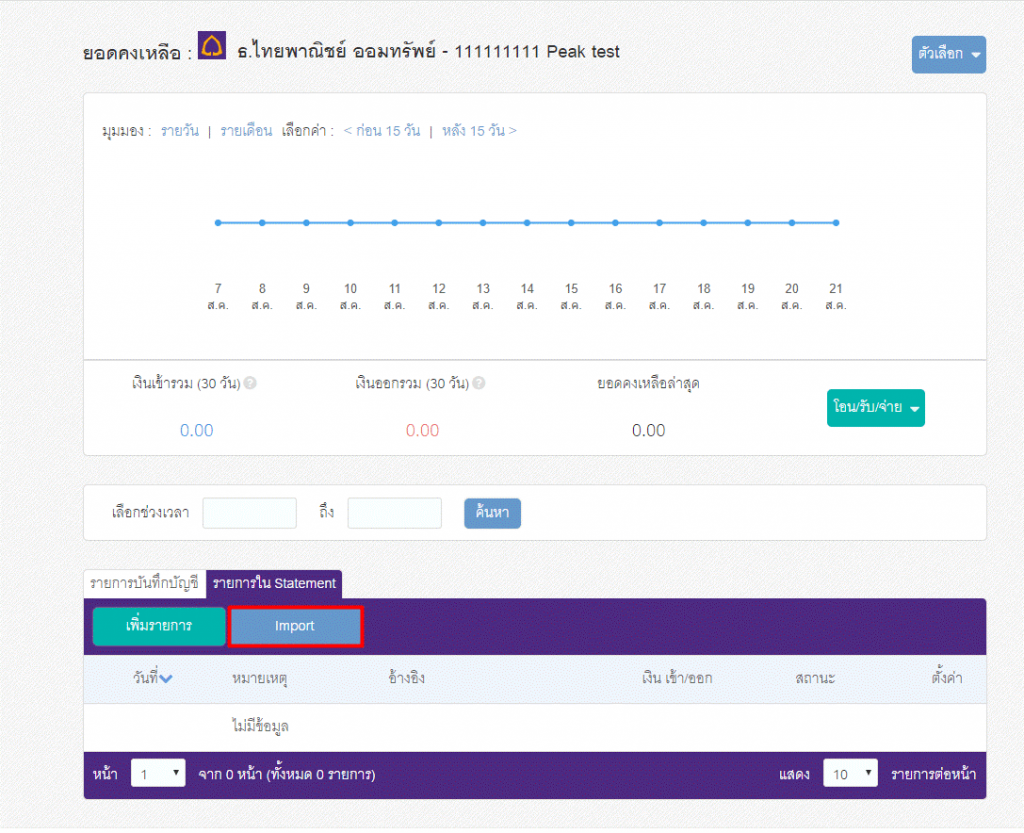
Task: Switch to รายการบันทึกบัญชี tab
Action: click(144, 583)
